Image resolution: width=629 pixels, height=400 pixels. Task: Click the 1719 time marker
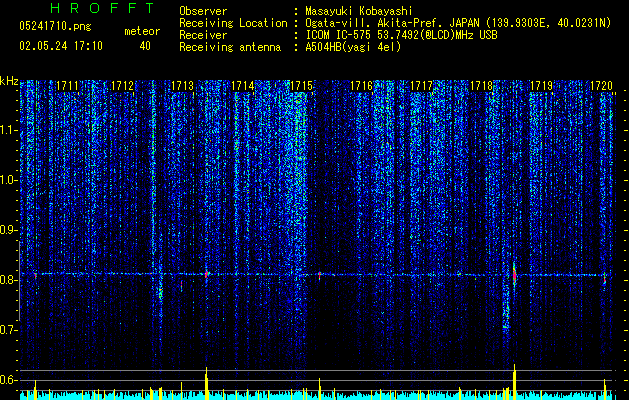click(x=542, y=85)
